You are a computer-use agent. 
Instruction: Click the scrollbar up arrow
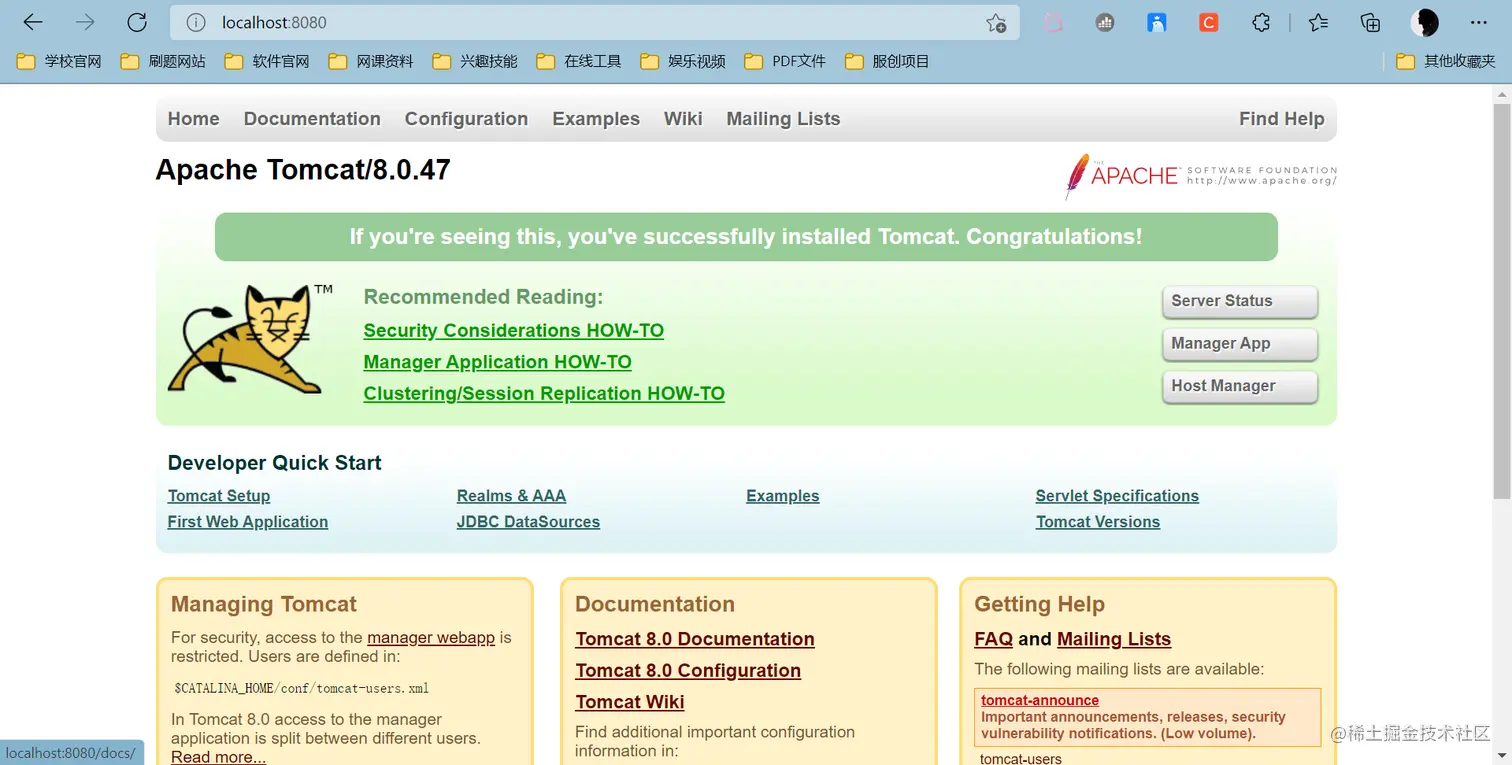tap(1501, 94)
